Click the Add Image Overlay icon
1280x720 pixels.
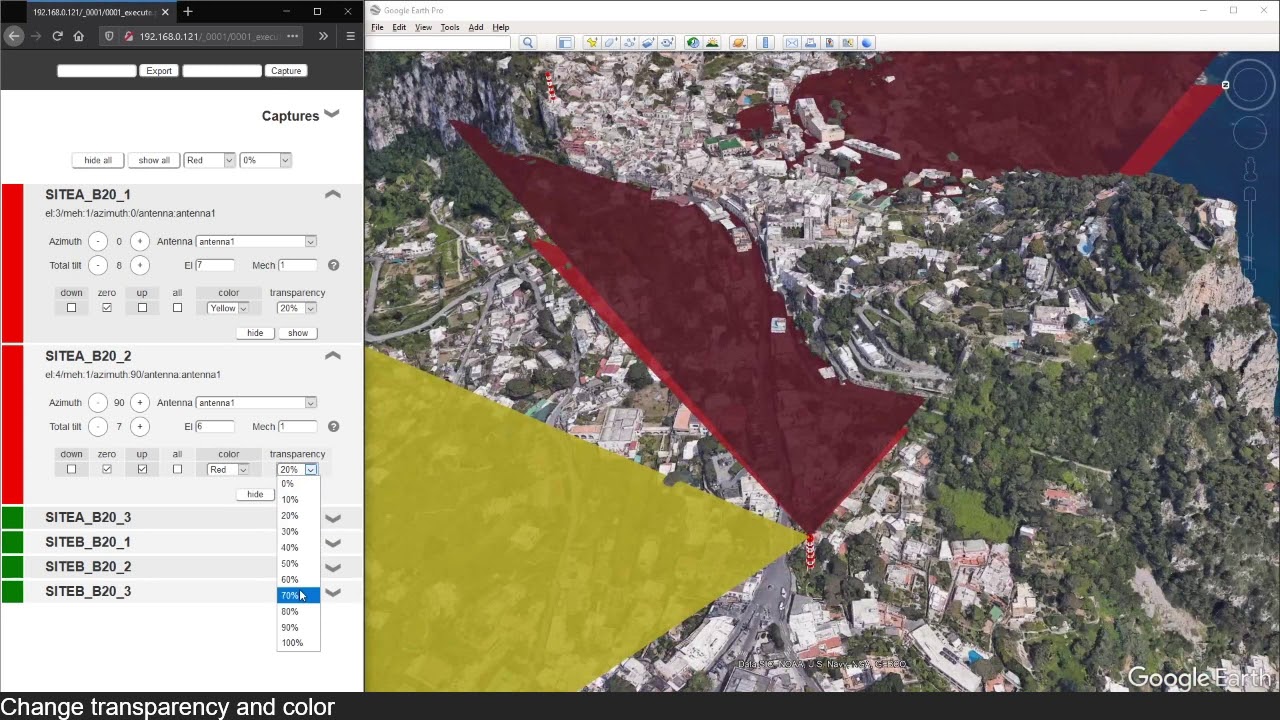(648, 42)
